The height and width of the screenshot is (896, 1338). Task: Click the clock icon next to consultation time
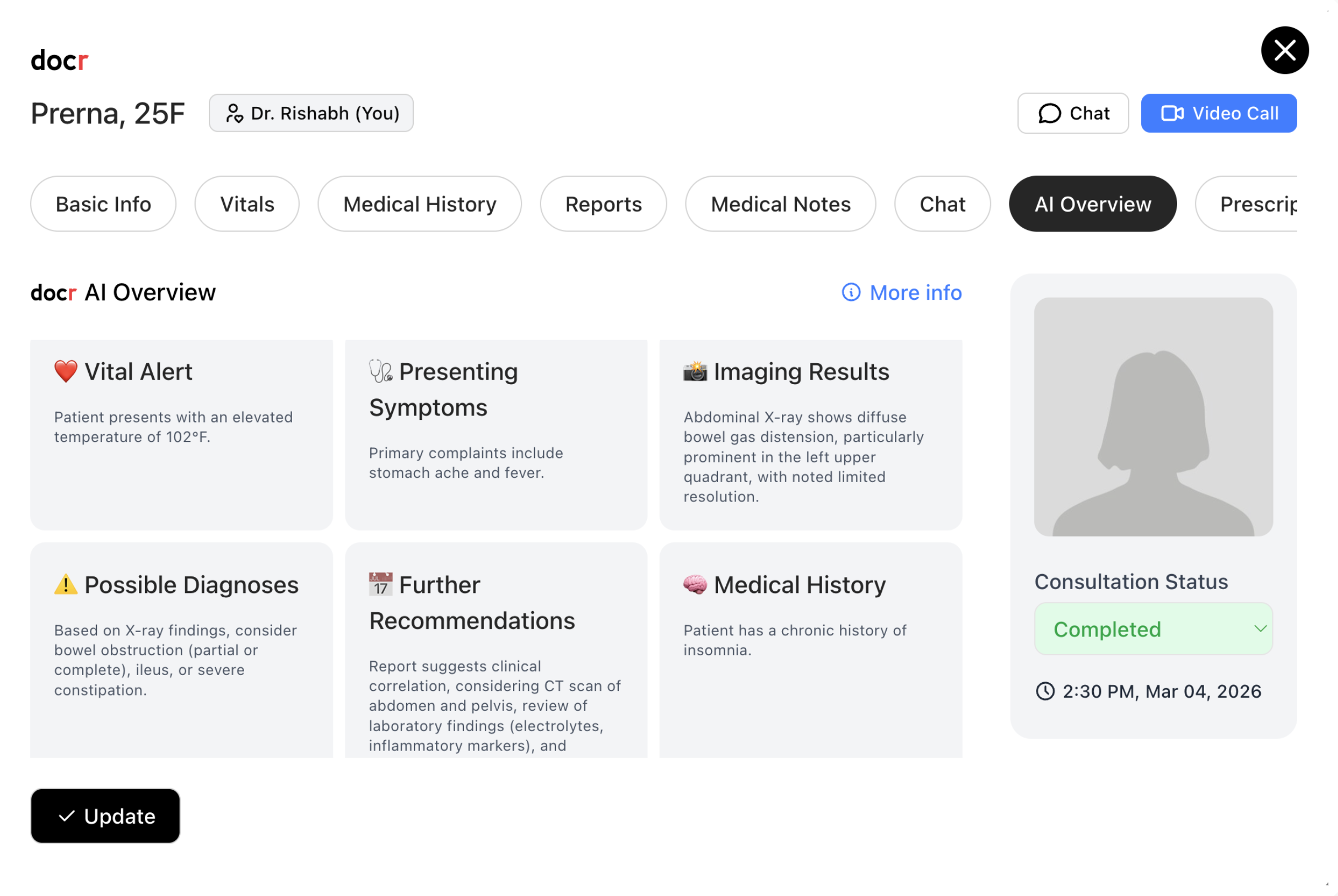tap(1045, 692)
